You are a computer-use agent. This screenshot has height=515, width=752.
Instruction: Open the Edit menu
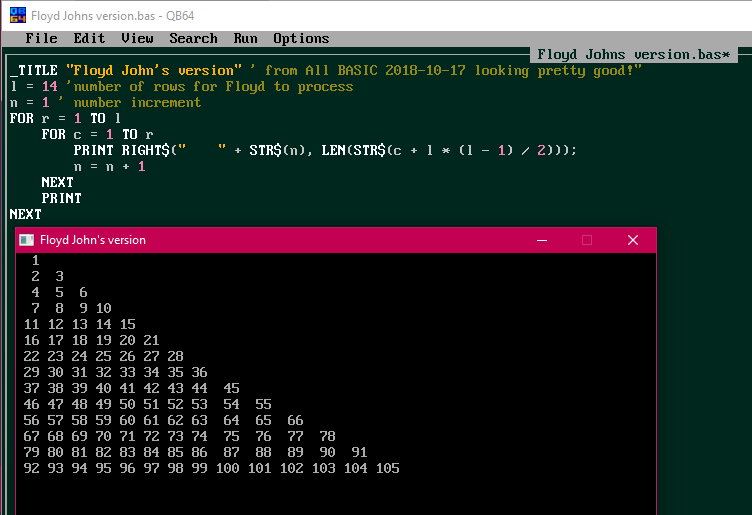click(x=89, y=38)
